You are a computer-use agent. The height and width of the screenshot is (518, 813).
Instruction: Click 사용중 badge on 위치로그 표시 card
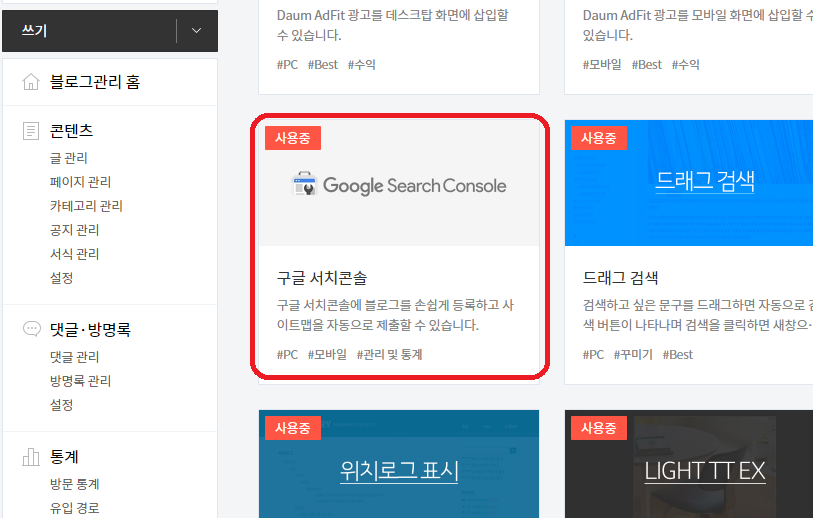point(293,428)
